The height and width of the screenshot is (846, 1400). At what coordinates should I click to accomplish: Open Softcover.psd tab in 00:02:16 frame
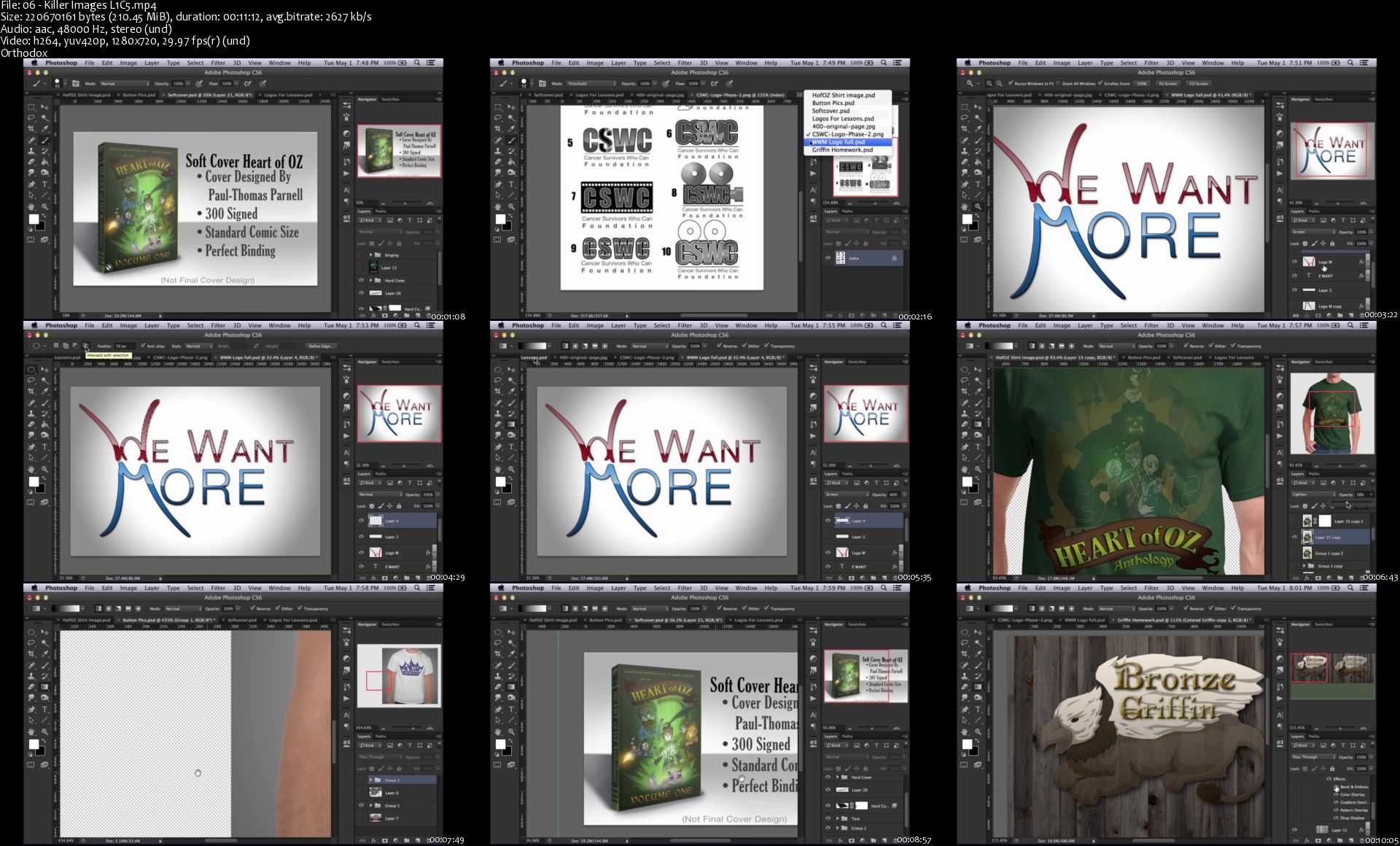coord(547,96)
